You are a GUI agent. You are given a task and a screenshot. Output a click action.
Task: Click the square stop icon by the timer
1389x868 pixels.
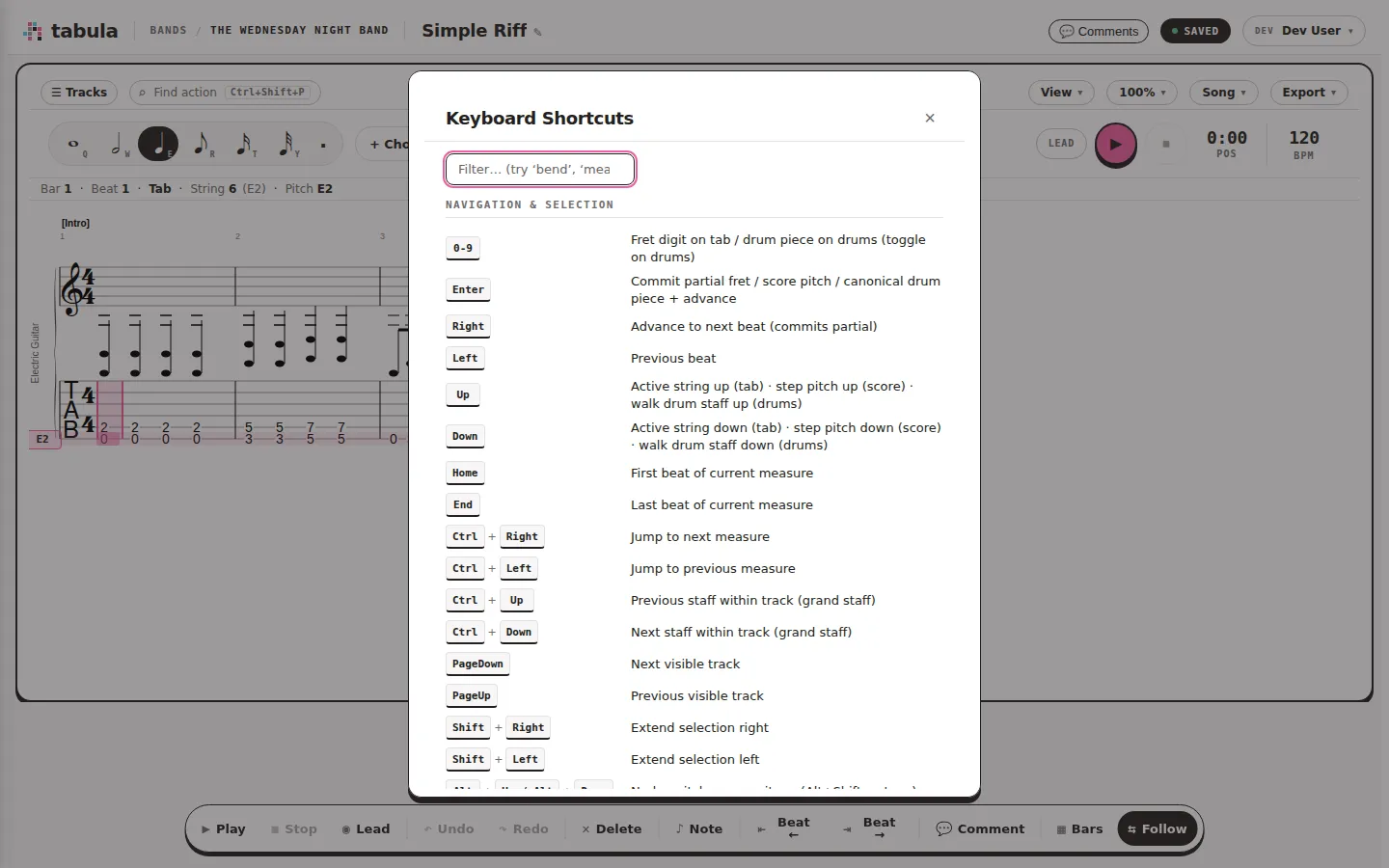coord(1166,144)
